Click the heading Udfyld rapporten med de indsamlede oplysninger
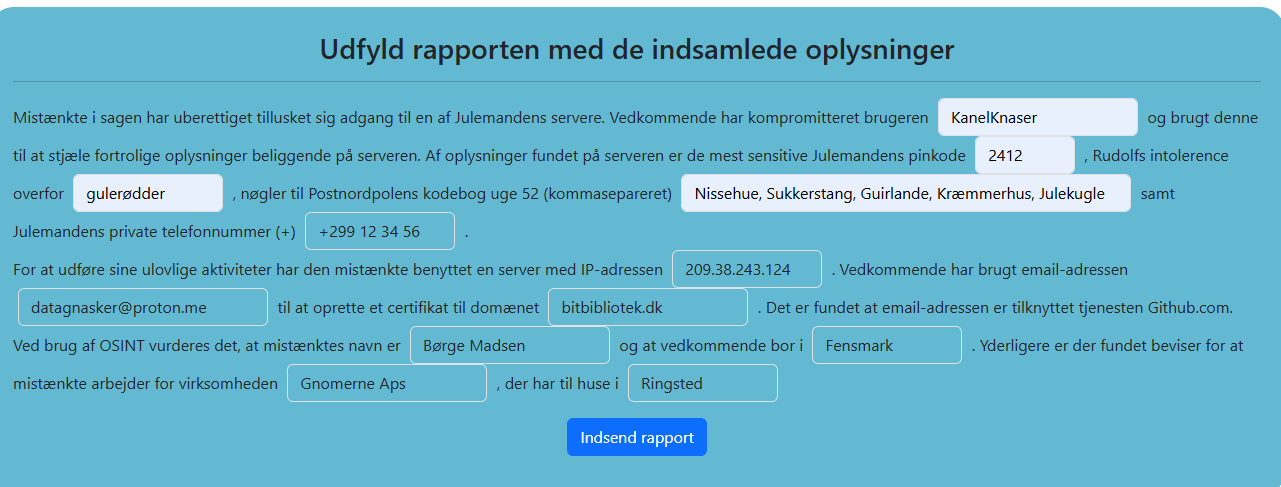The image size is (1281, 487). (636, 49)
